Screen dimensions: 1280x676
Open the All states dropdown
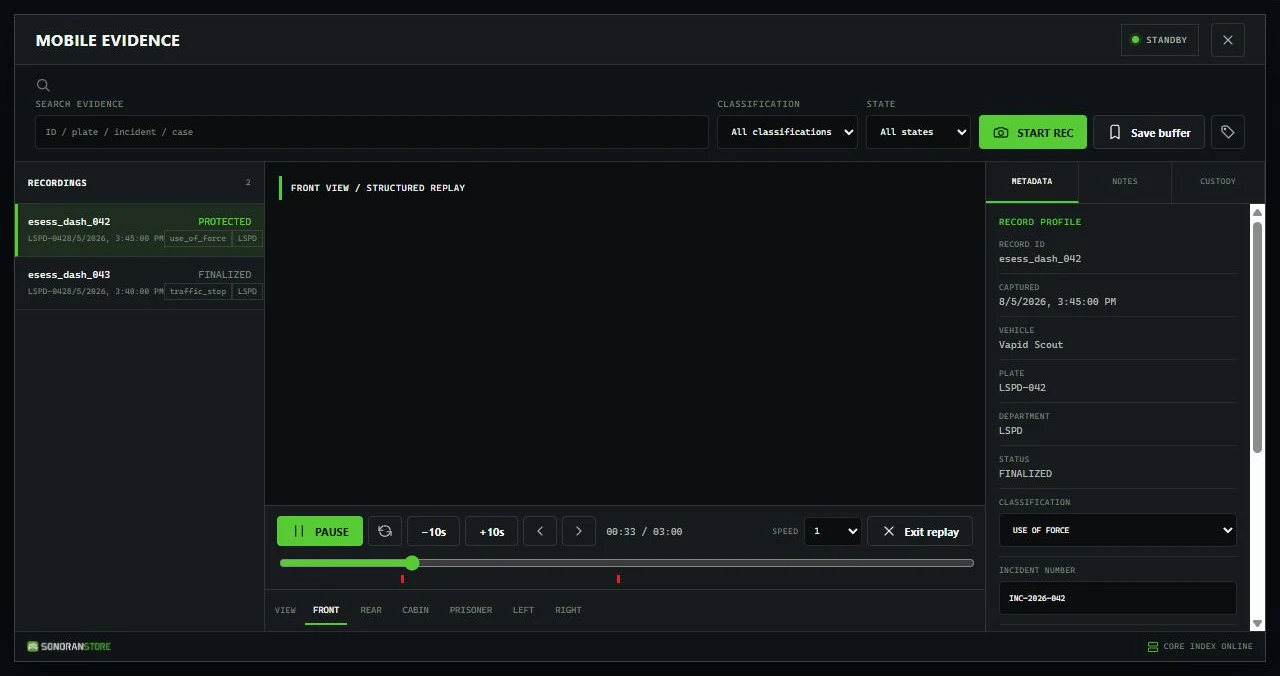coord(918,132)
